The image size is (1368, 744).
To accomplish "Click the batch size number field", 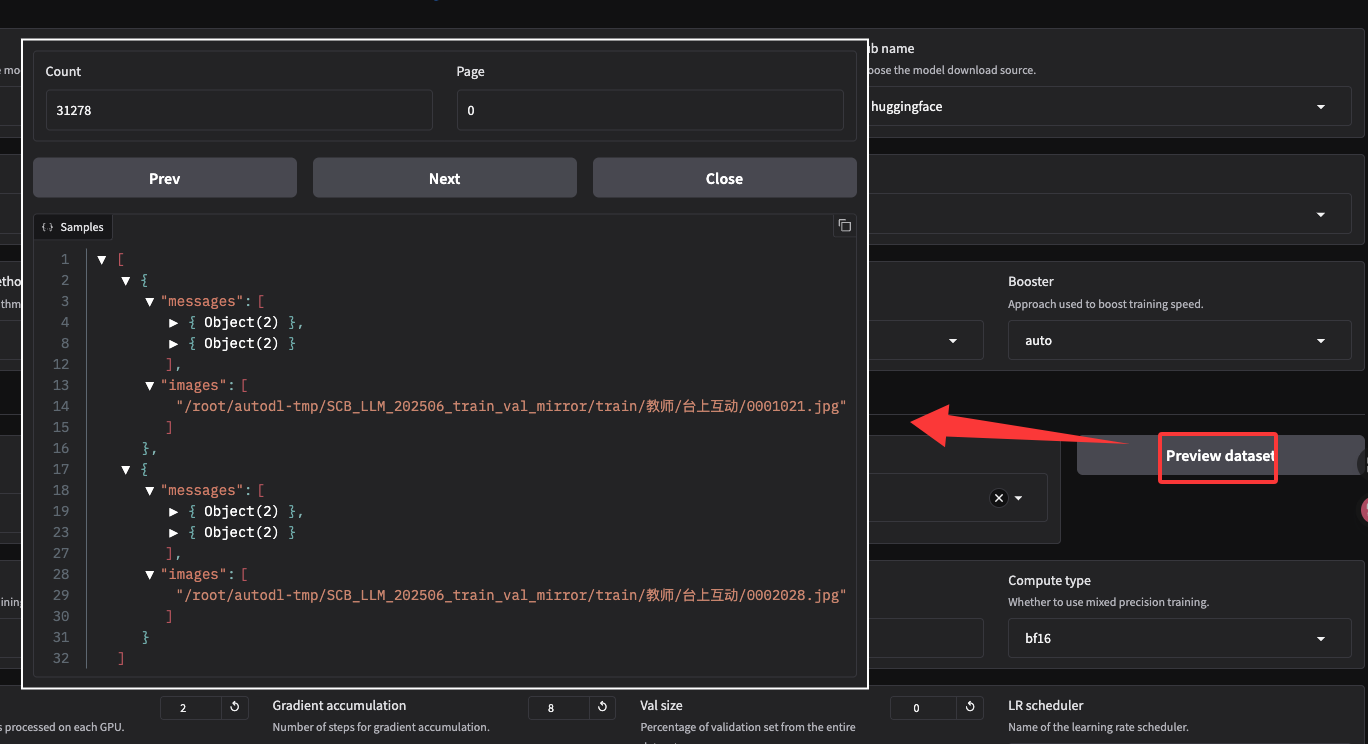I will (190, 708).
